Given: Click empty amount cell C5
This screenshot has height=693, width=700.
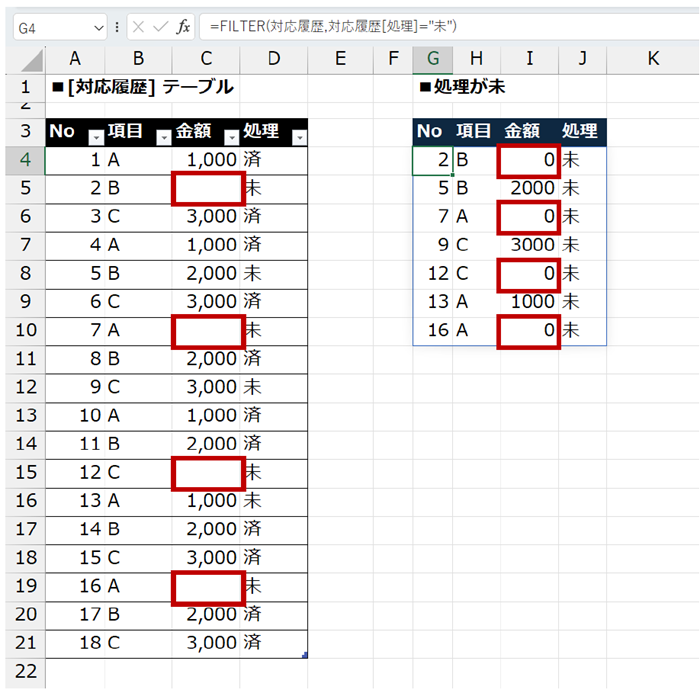Looking at the screenshot, I should click(x=208, y=188).
